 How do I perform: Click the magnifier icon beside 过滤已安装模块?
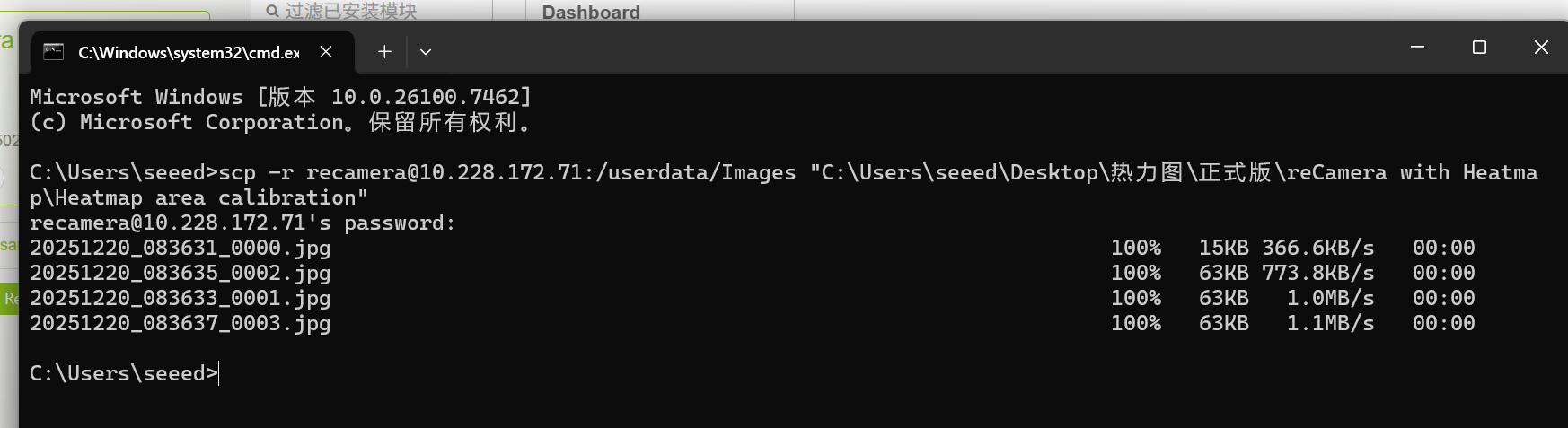click(x=272, y=11)
